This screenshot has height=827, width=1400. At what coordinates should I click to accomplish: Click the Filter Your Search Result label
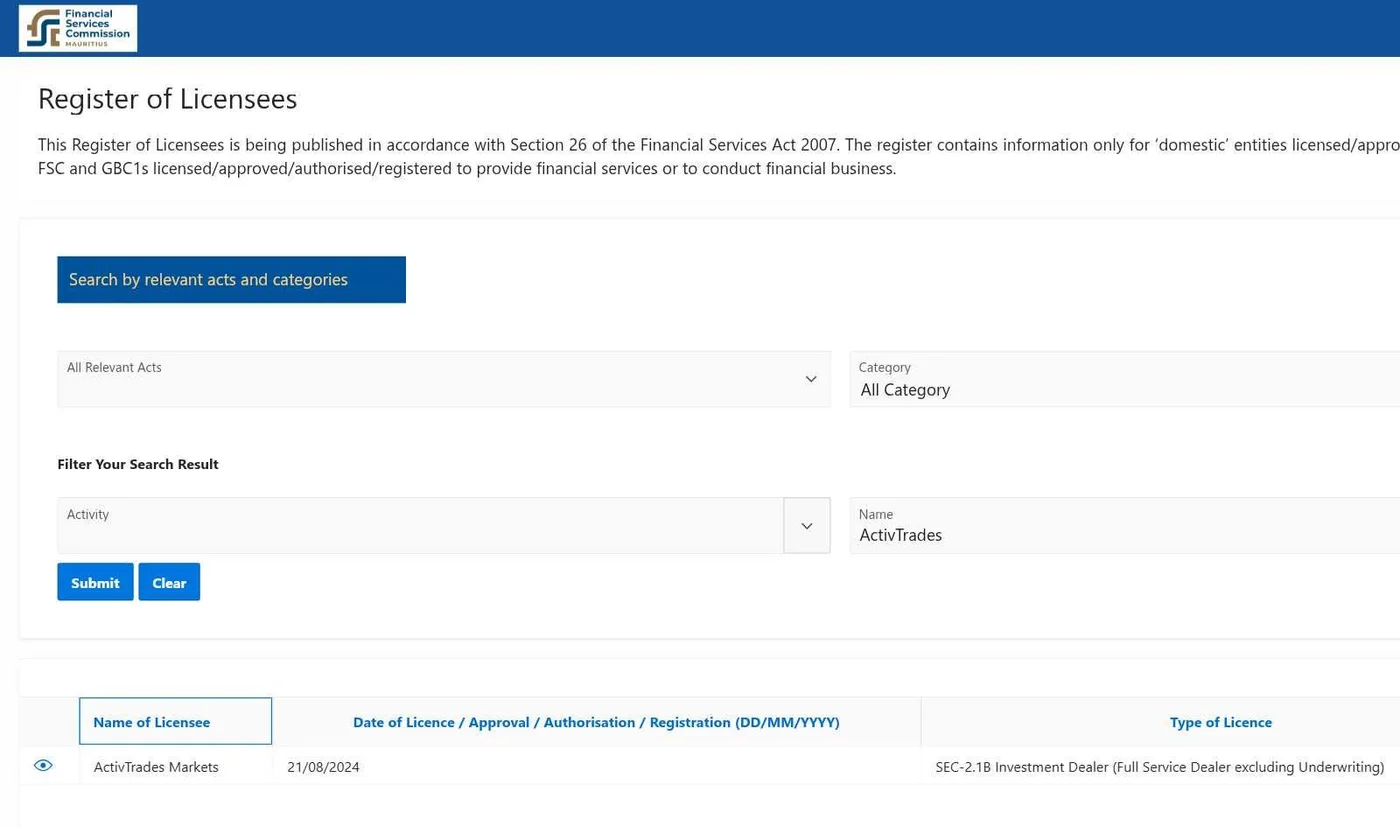tap(138, 464)
